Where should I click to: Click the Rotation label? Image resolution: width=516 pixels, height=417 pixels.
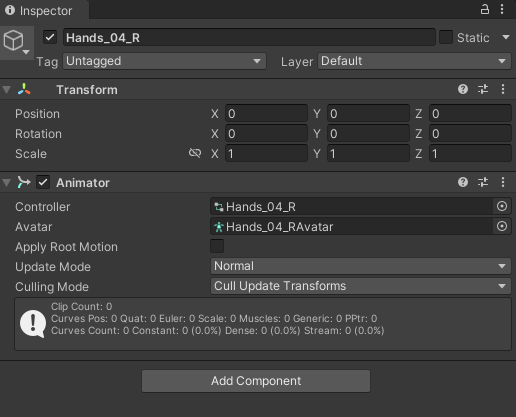tap(38, 134)
